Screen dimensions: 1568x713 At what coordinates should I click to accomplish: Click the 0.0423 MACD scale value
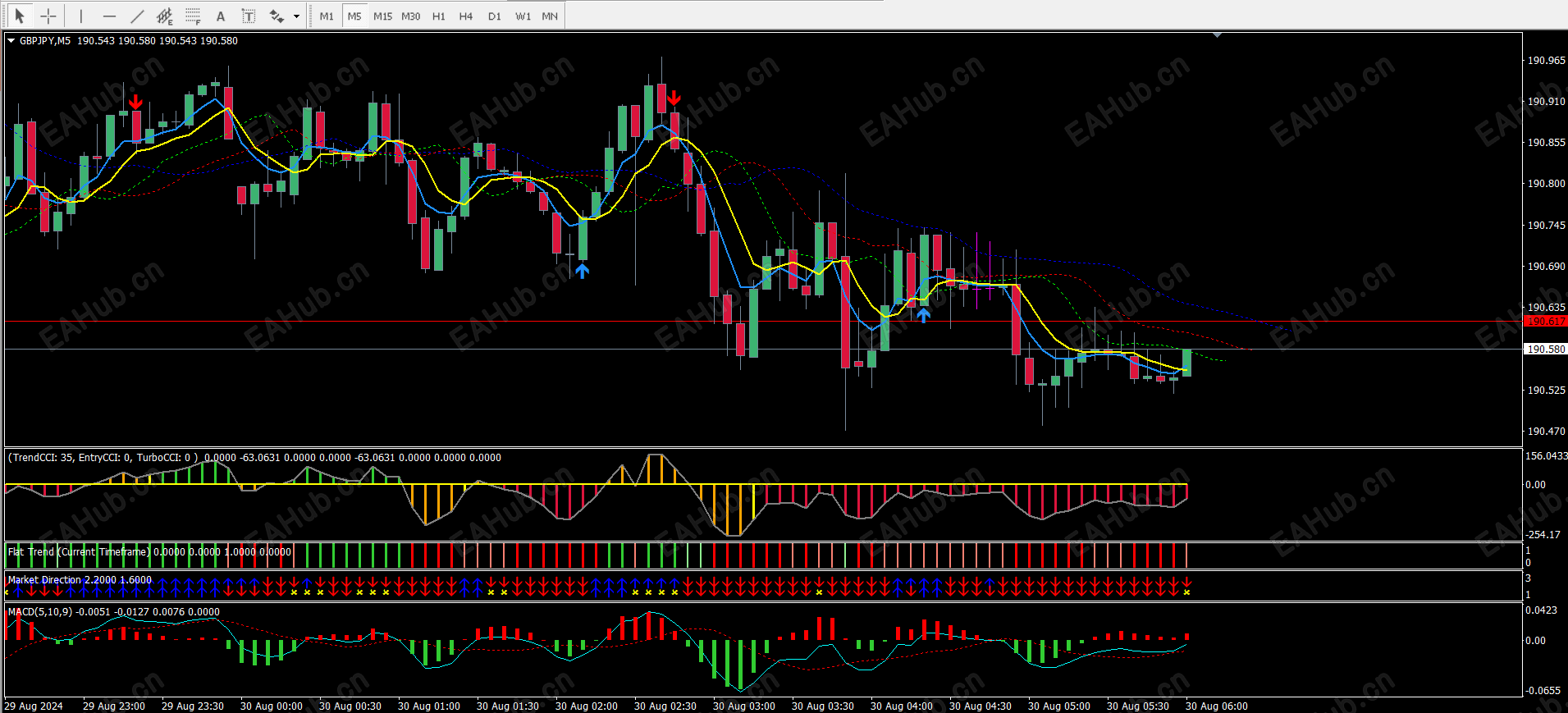(1542, 610)
